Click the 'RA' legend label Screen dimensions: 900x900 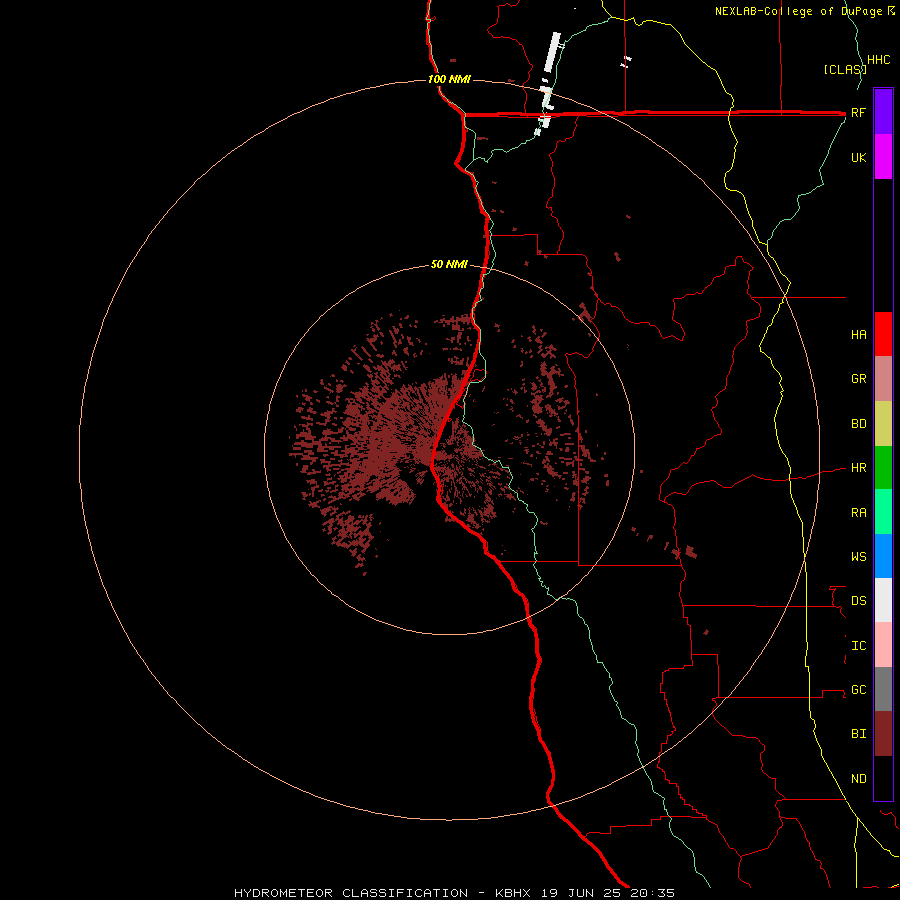tap(858, 513)
